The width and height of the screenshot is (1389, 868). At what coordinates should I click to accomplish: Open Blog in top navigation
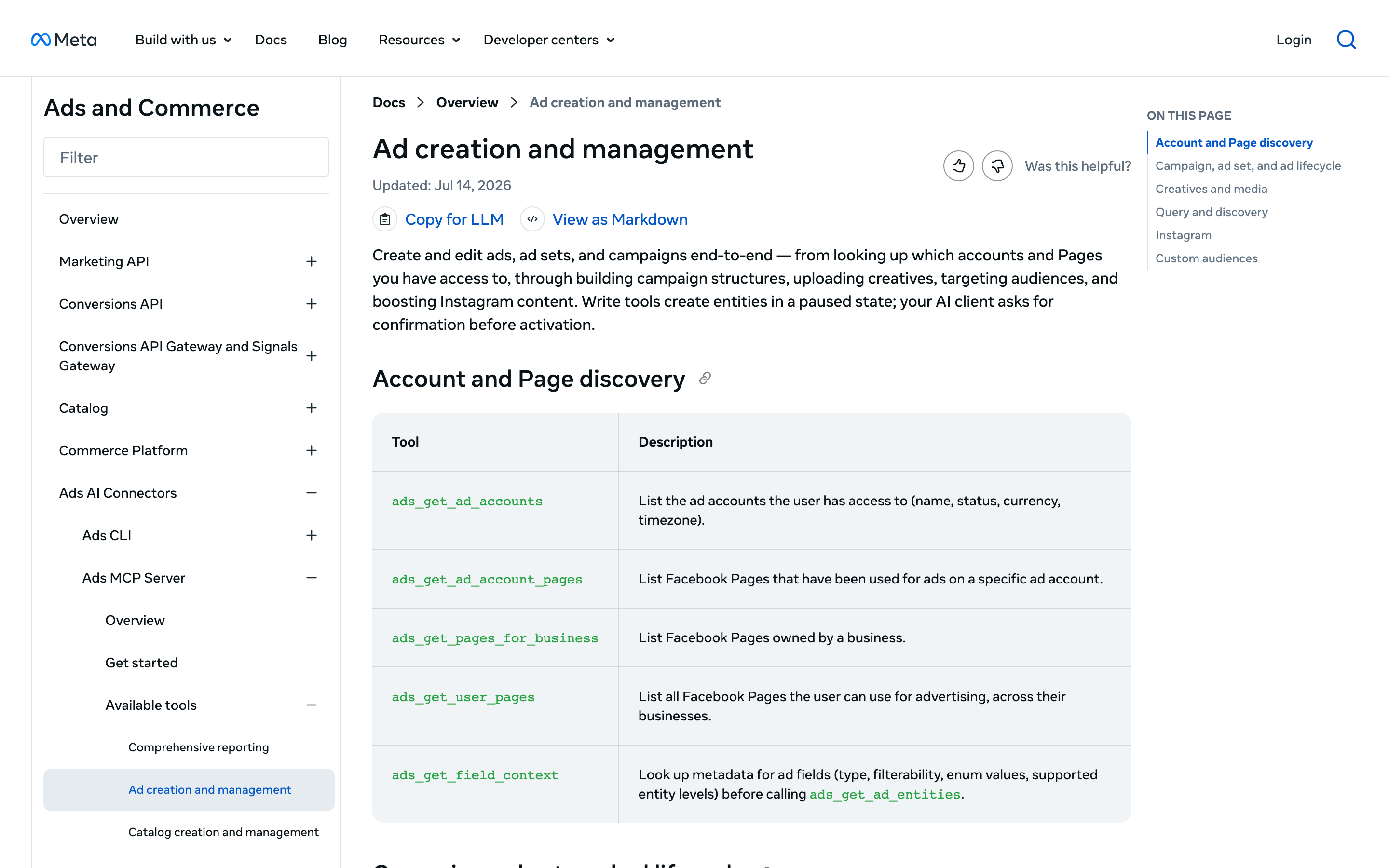tap(332, 40)
